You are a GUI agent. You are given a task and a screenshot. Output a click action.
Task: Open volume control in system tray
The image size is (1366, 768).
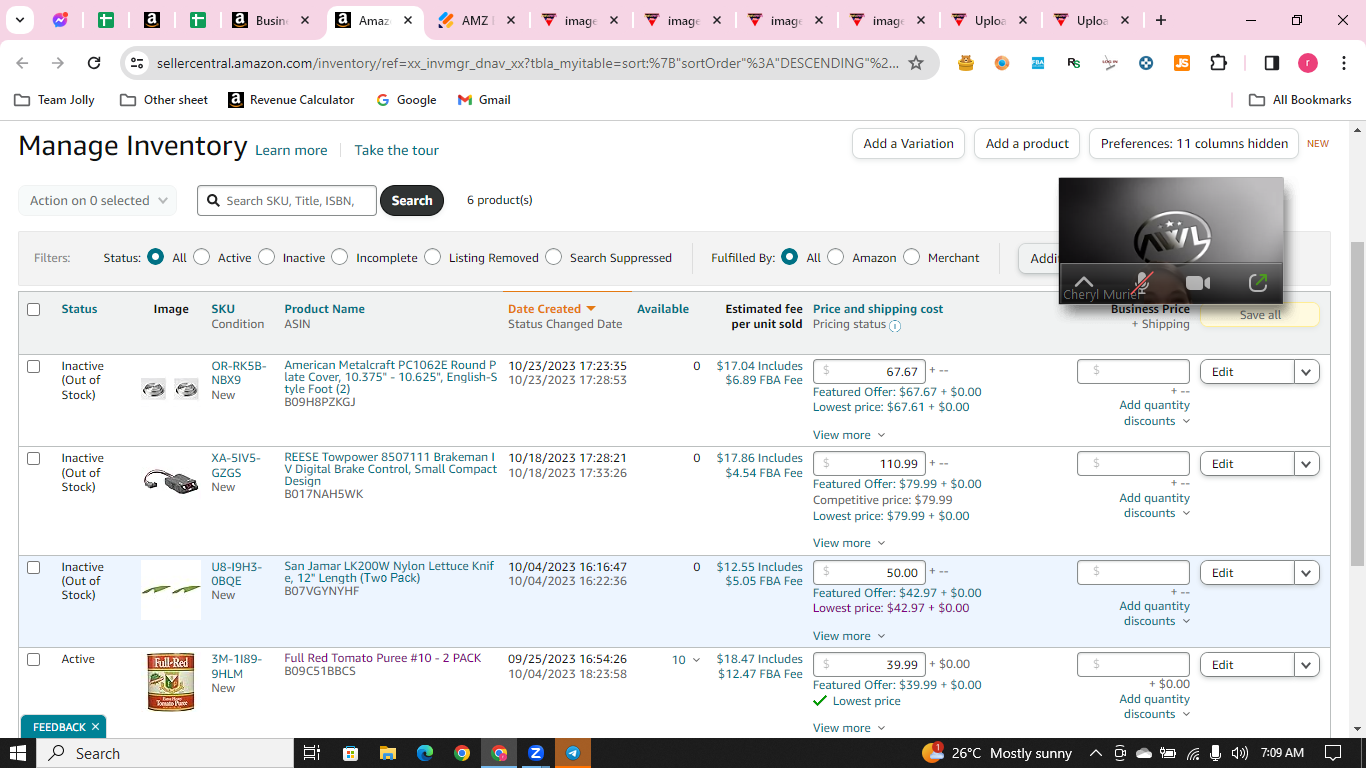coord(1240,753)
